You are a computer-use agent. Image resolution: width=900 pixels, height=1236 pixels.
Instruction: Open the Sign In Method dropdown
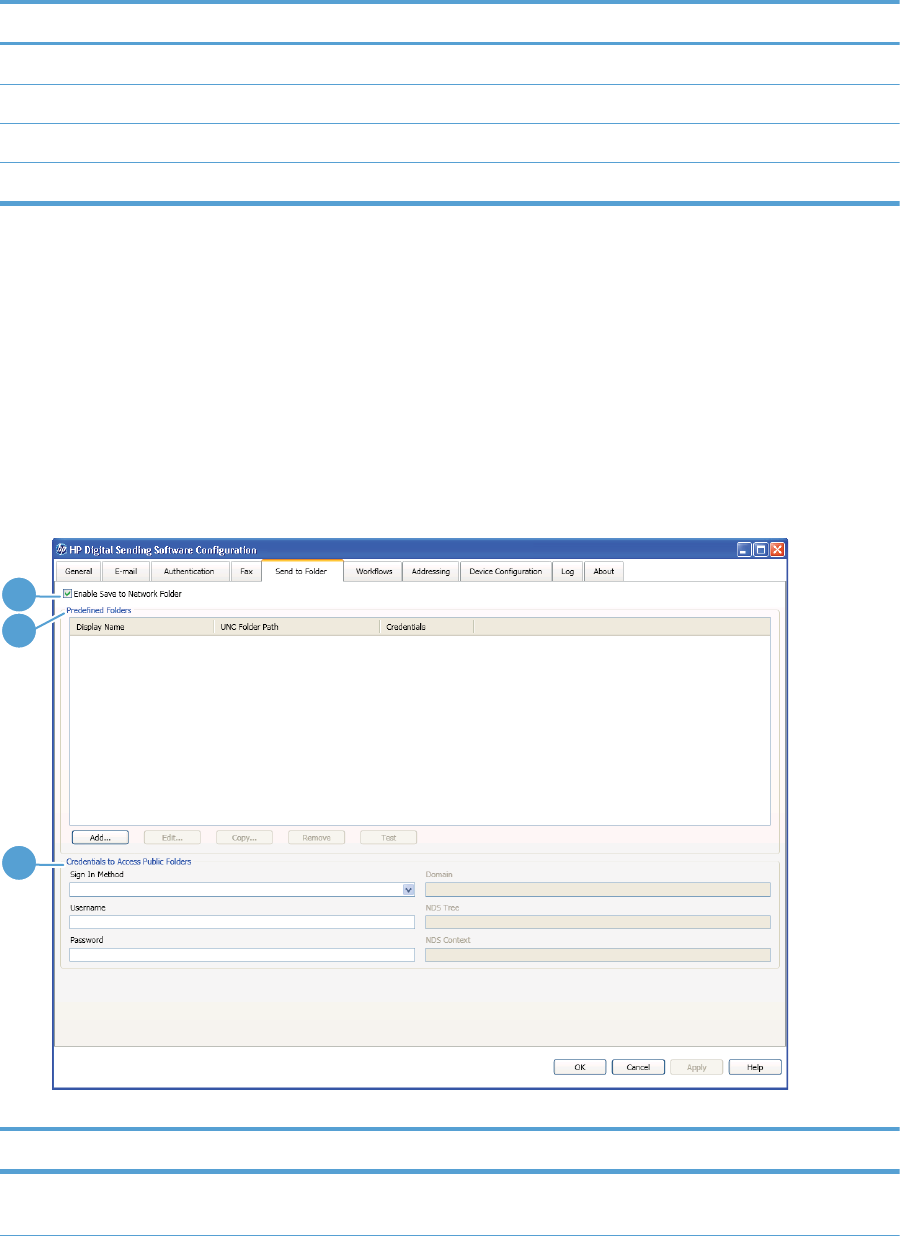tap(242, 888)
